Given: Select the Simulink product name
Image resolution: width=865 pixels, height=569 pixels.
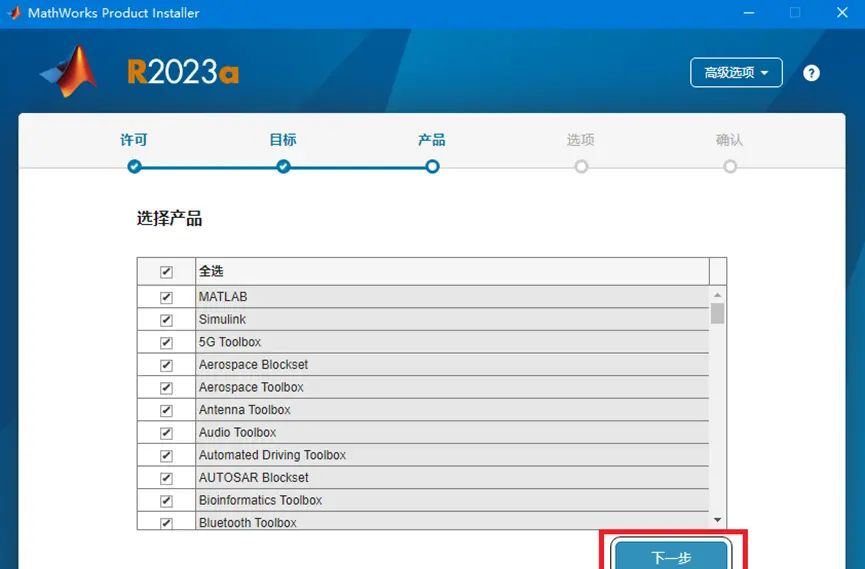Looking at the screenshot, I should (x=222, y=320).
